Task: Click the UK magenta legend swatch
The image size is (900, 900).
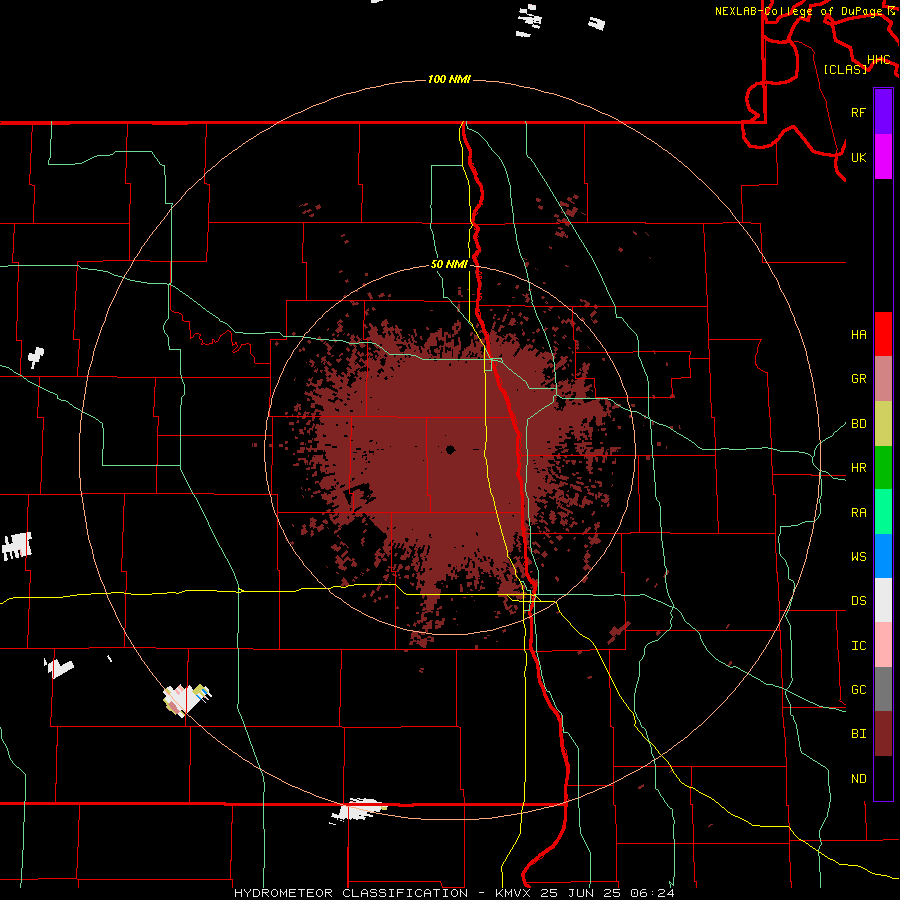Action: coord(883,157)
